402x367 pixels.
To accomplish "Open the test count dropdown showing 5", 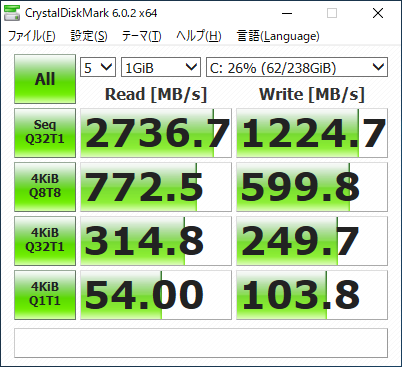I will [x=98, y=67].
